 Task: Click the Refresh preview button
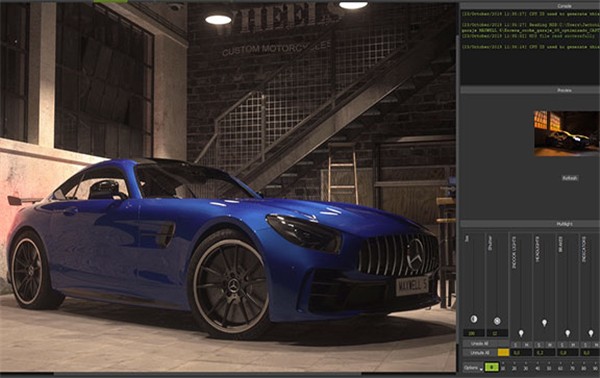click(x=570, y=178)
